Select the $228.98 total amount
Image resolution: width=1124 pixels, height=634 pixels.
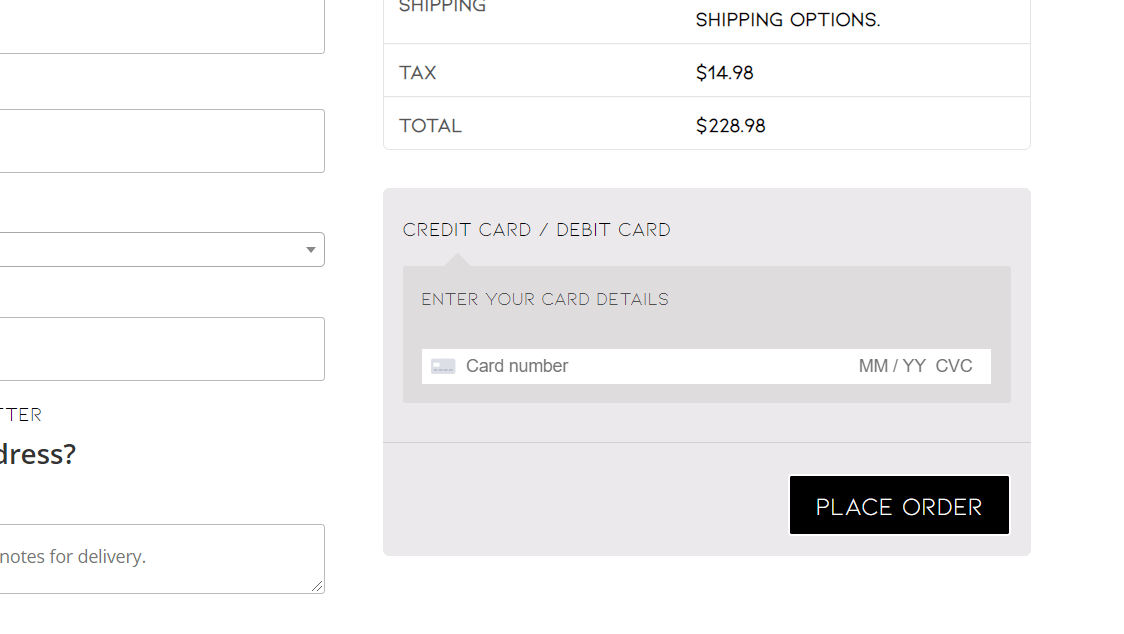[730, 126]
